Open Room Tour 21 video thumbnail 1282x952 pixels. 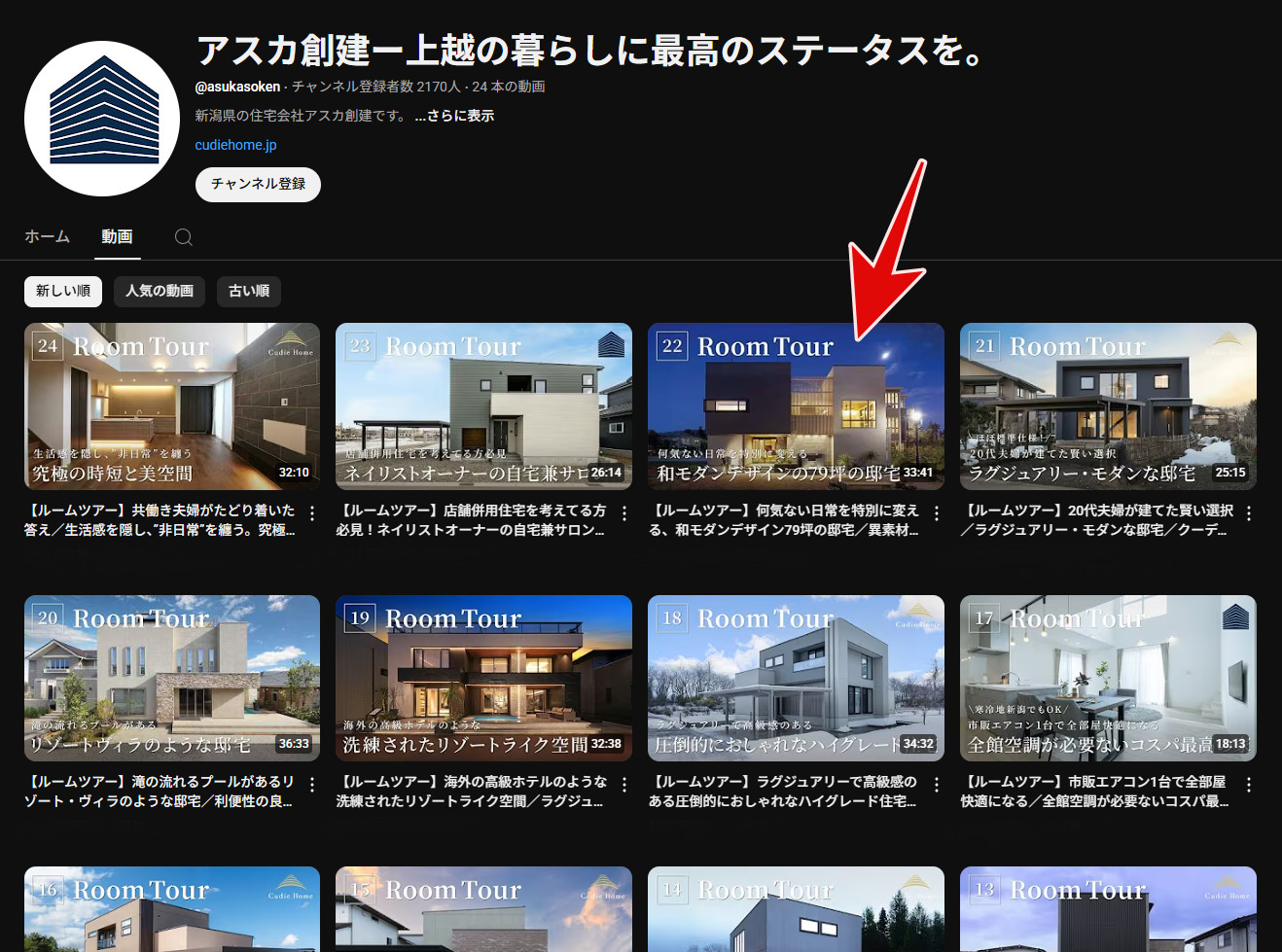click(1108, 406)
